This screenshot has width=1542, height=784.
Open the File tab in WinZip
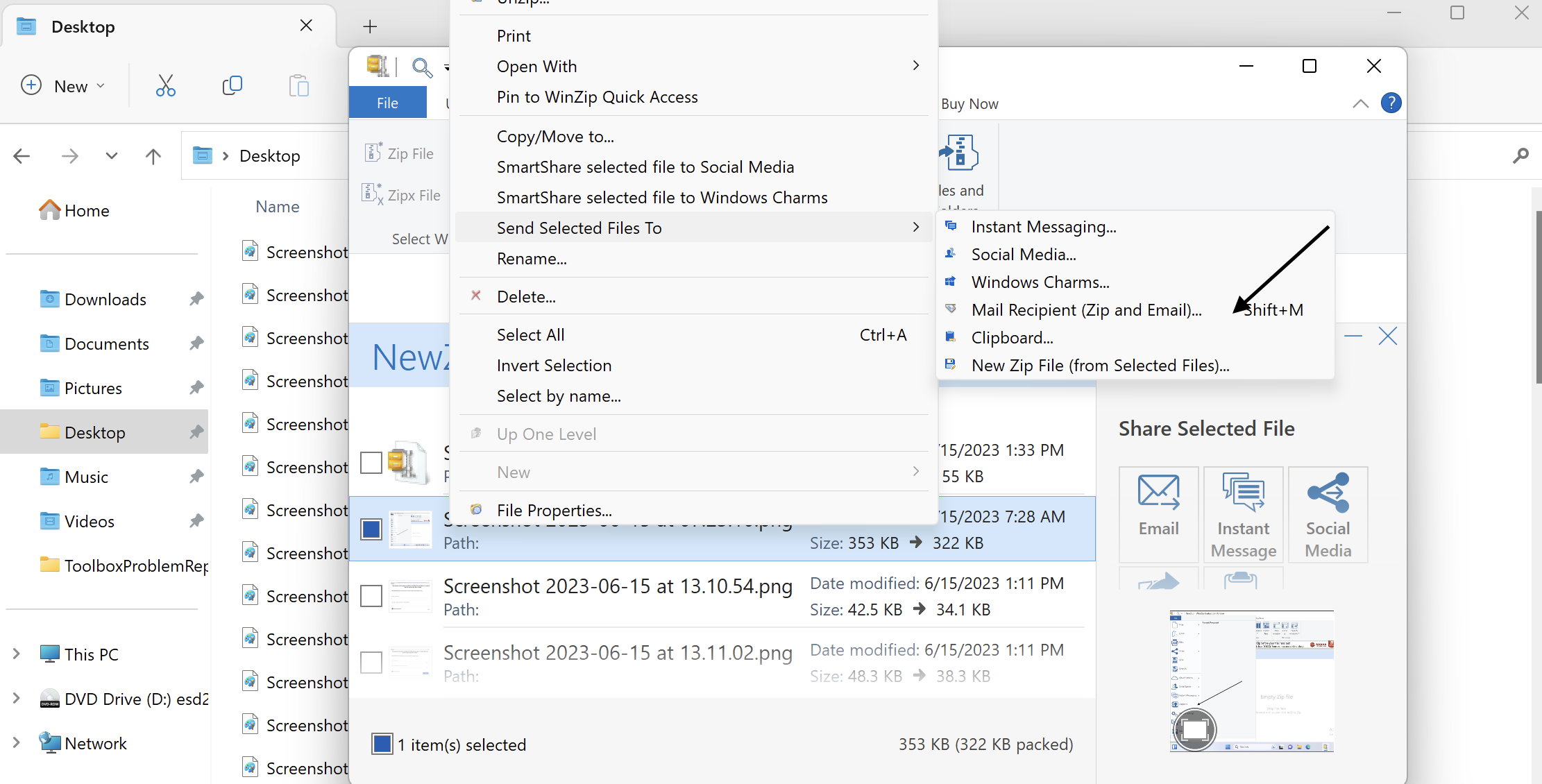point(387,103)
